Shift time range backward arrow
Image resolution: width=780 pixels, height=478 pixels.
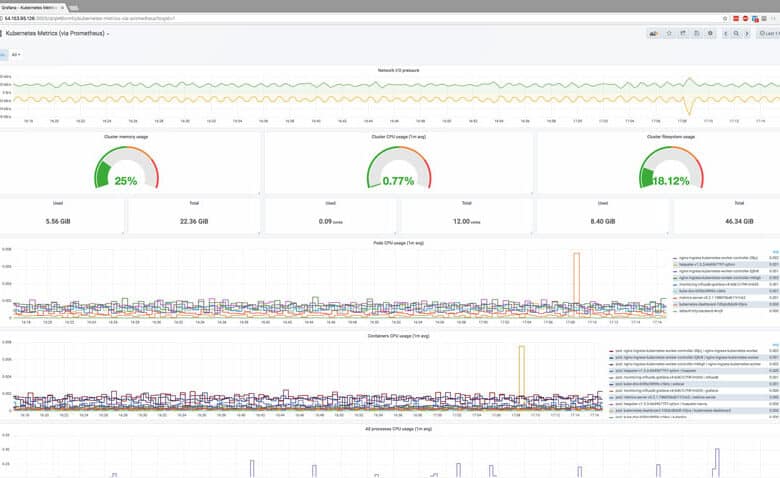pyautogui.click(x=726, y=33)
